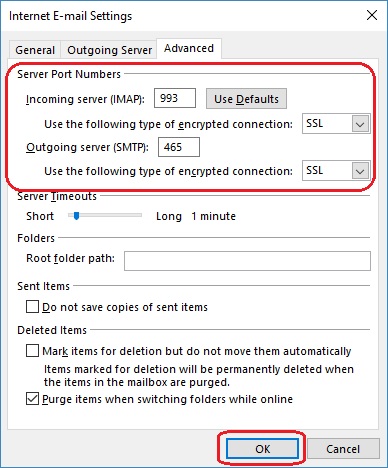The width and height of the screenshot is (388, 468).
Task: Close the Internet E-mail Settings dialog
Action: pyautogui.click(x=372, y=15)
